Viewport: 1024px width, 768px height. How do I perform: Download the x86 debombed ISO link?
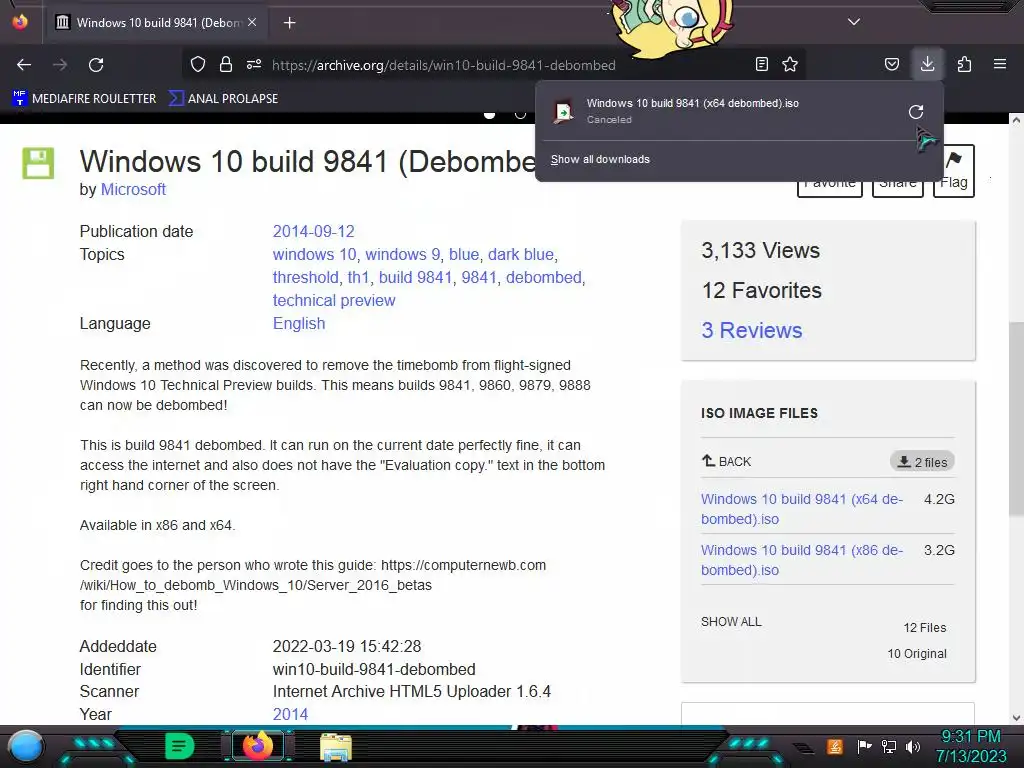pyautogui.click(x=802, y=560)
